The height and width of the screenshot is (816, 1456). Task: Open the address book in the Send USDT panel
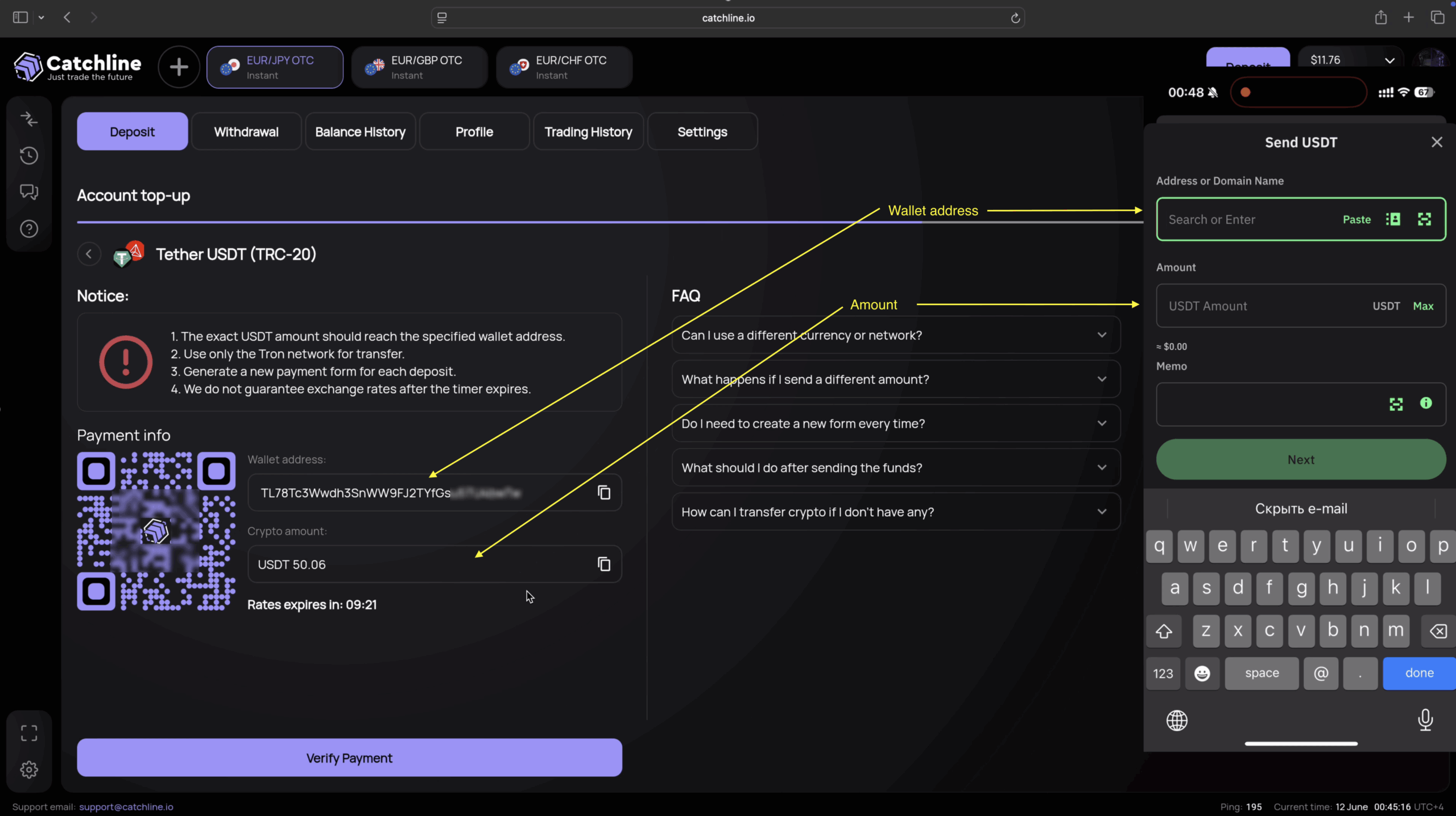(1393, 219)
